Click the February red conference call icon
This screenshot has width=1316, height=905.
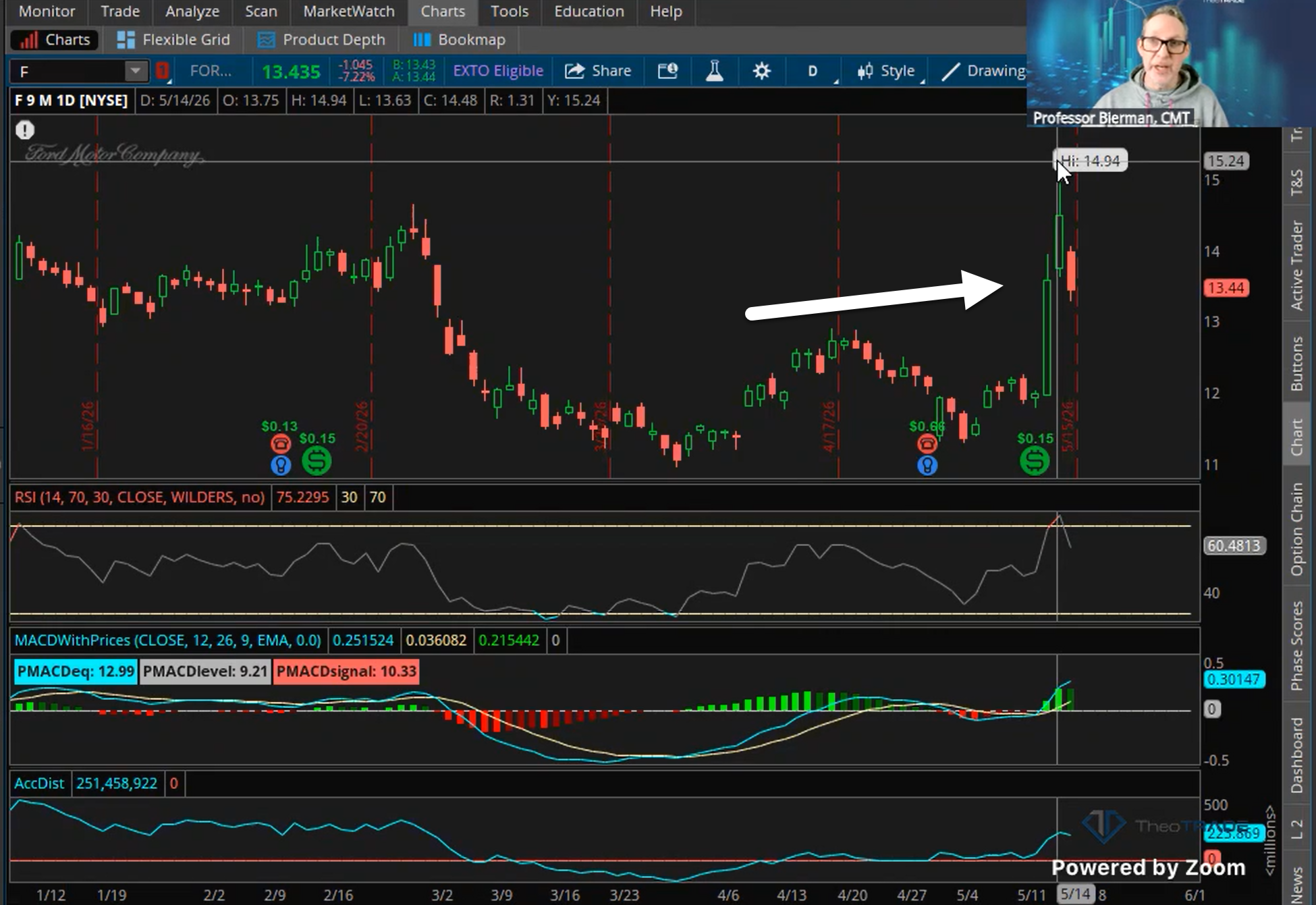pyautogui.click(x=281, y=443)
